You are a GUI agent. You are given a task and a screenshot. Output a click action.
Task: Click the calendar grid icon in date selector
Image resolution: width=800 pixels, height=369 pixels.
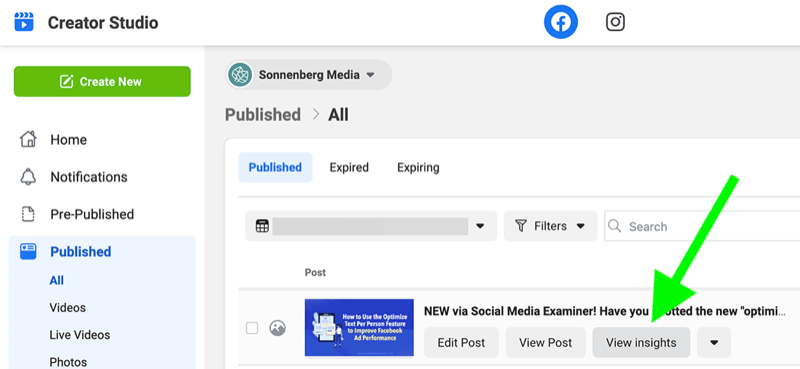click(x=262, y=226)
